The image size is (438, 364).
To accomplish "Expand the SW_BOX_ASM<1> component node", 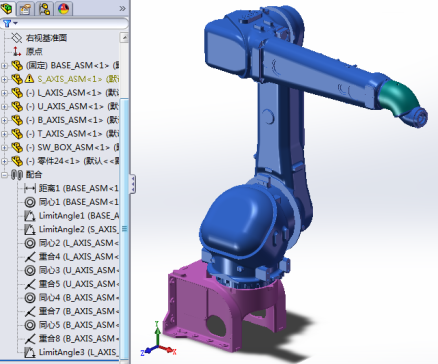I will pos(4,147).
